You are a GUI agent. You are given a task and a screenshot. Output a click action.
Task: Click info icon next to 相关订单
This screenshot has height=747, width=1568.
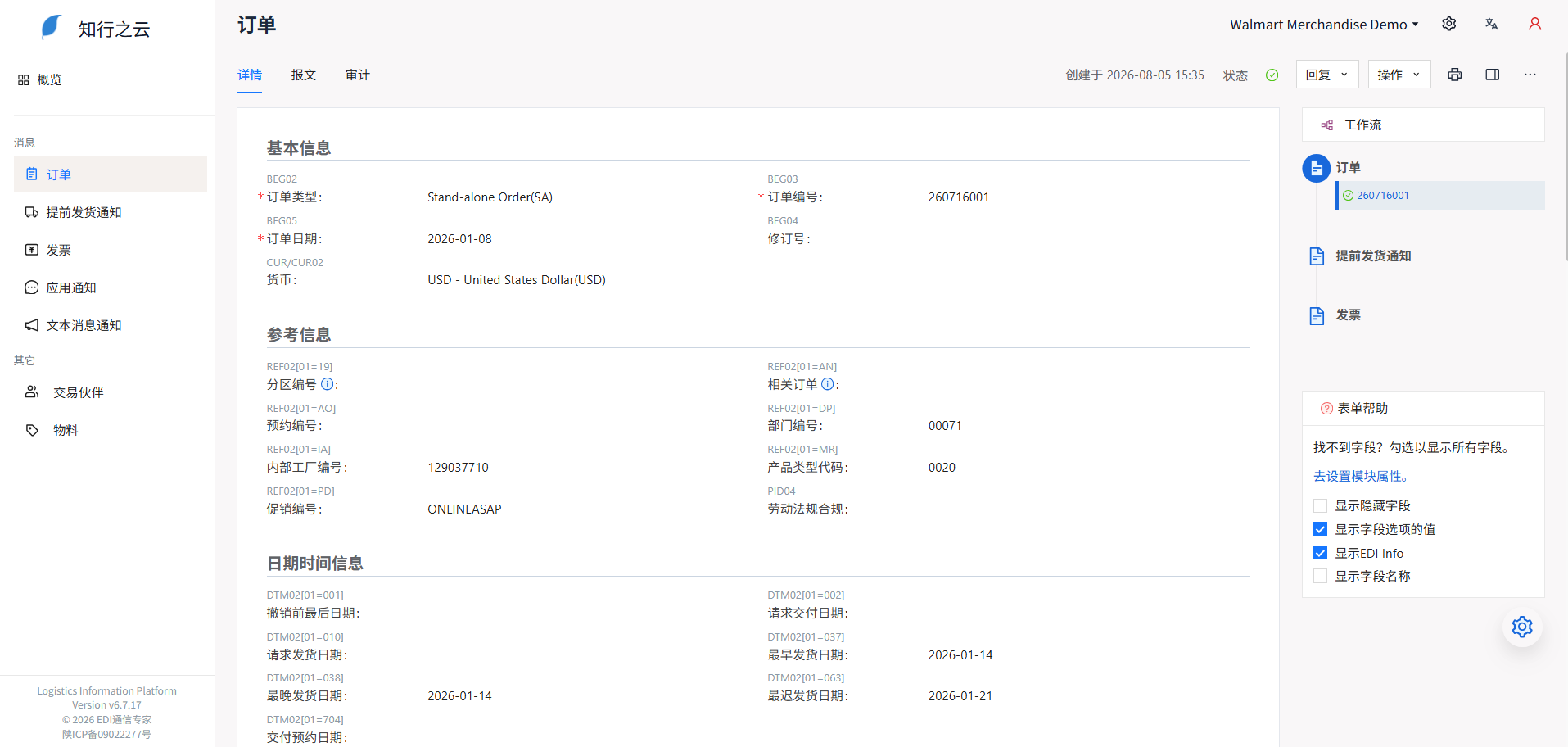(828, 384)
